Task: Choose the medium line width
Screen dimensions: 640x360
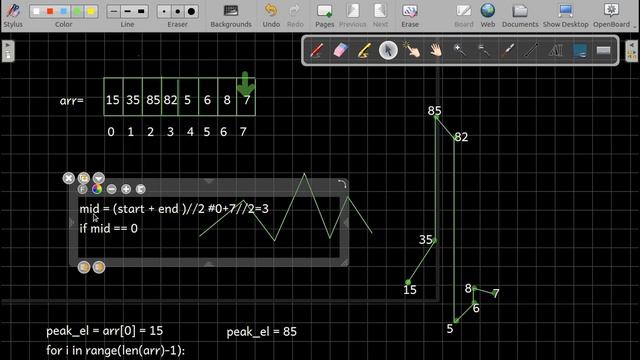Action: point(127,11)
